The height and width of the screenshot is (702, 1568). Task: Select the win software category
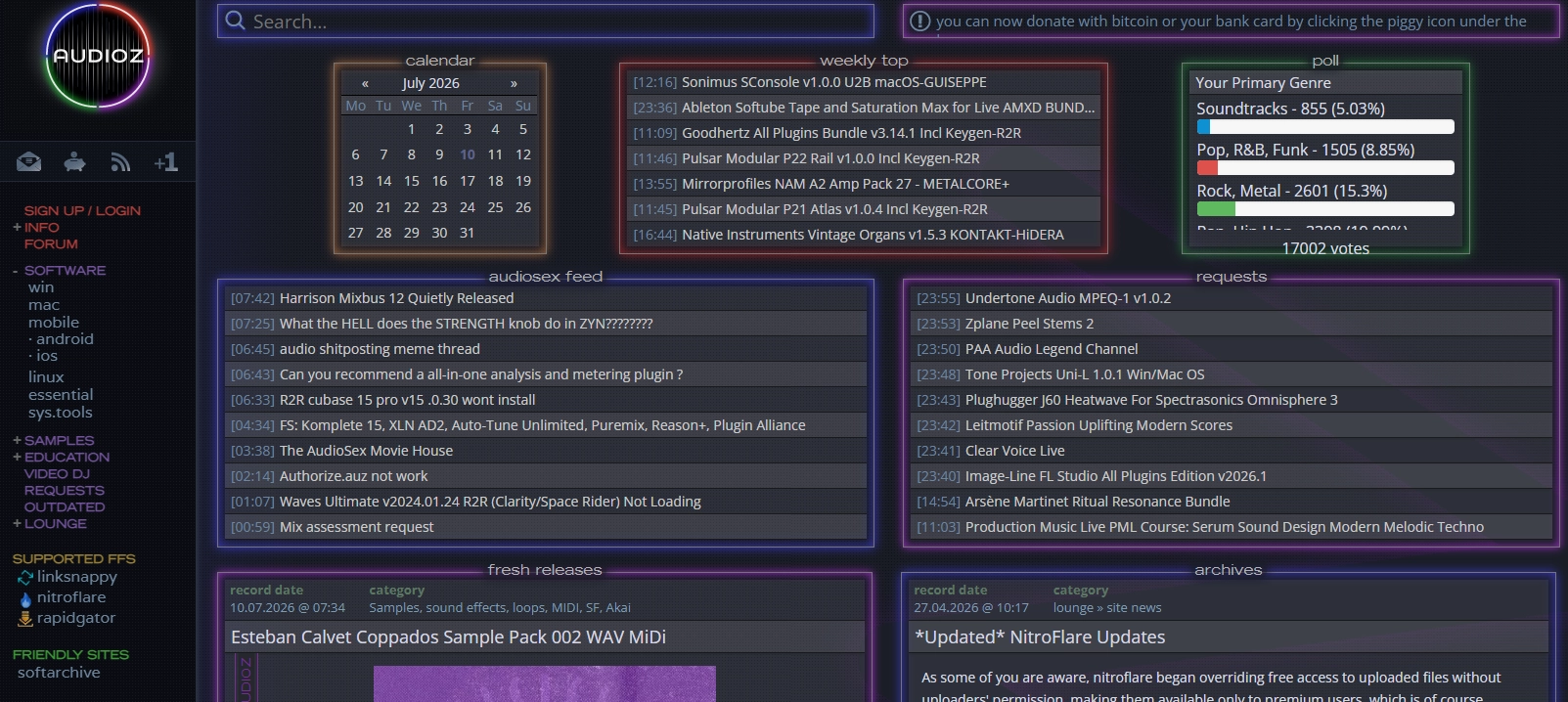point(41,287)
